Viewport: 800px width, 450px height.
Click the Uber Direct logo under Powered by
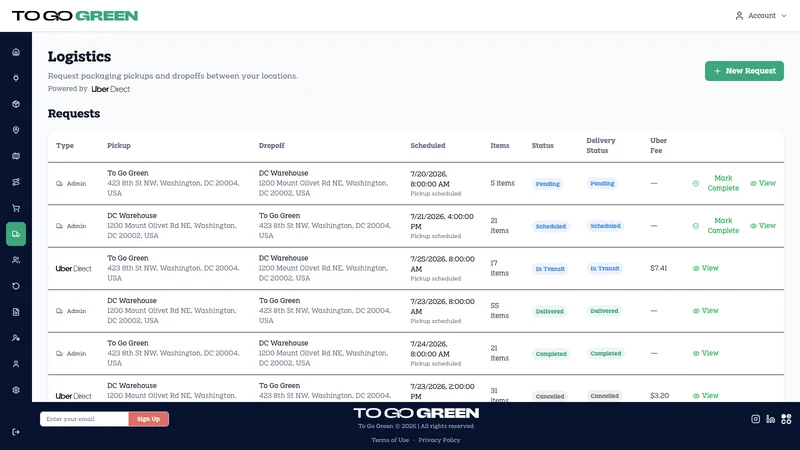pyautogui.click(x=111, y=89)
